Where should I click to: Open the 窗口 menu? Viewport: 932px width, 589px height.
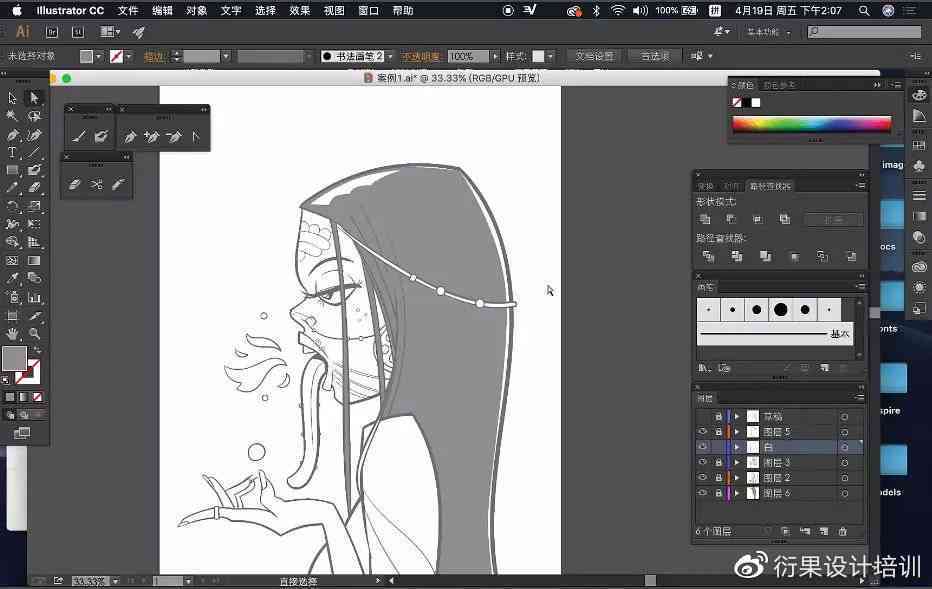click(369, 11)
